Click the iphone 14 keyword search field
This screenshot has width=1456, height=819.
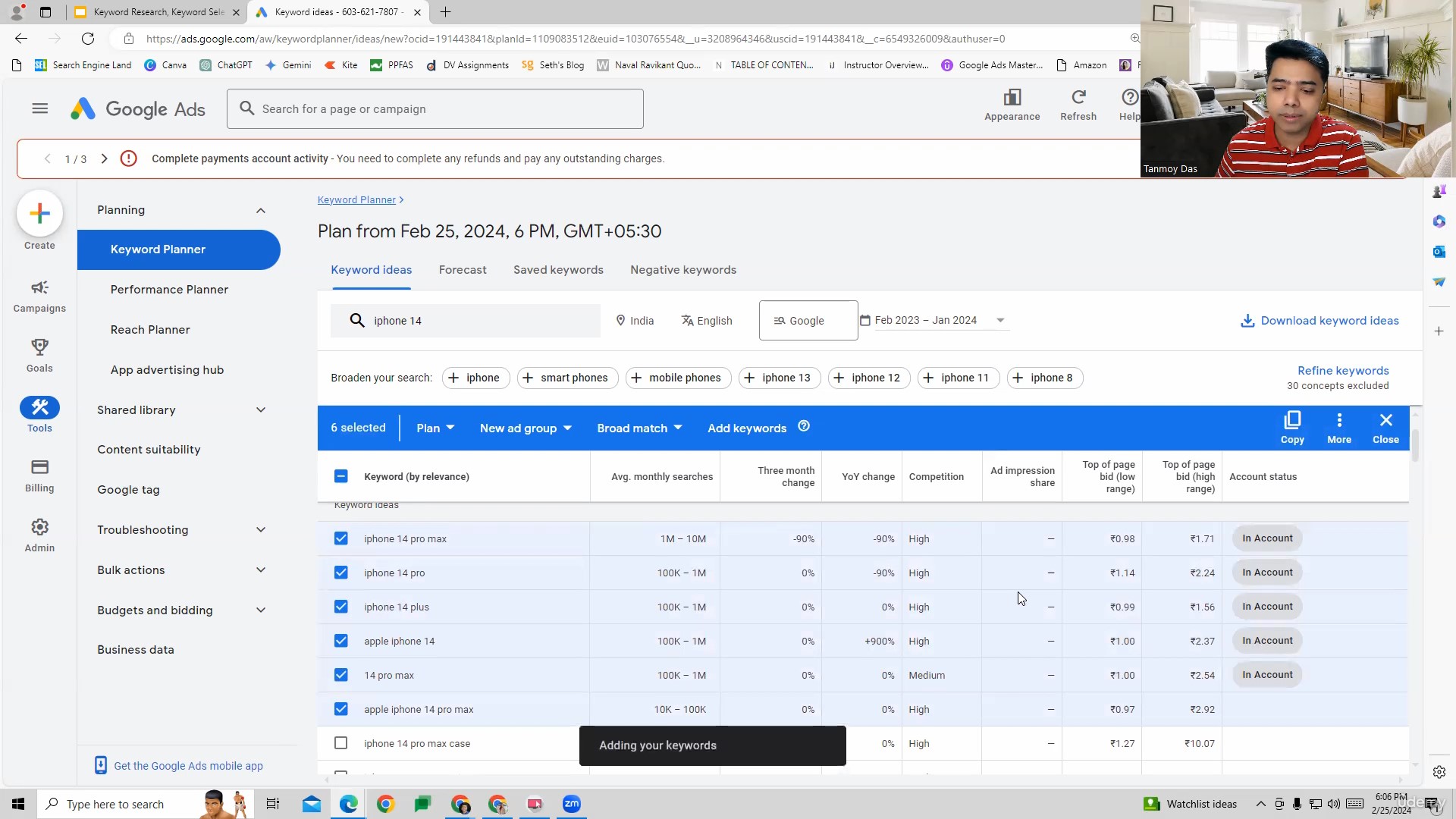(x=466, y=321)
